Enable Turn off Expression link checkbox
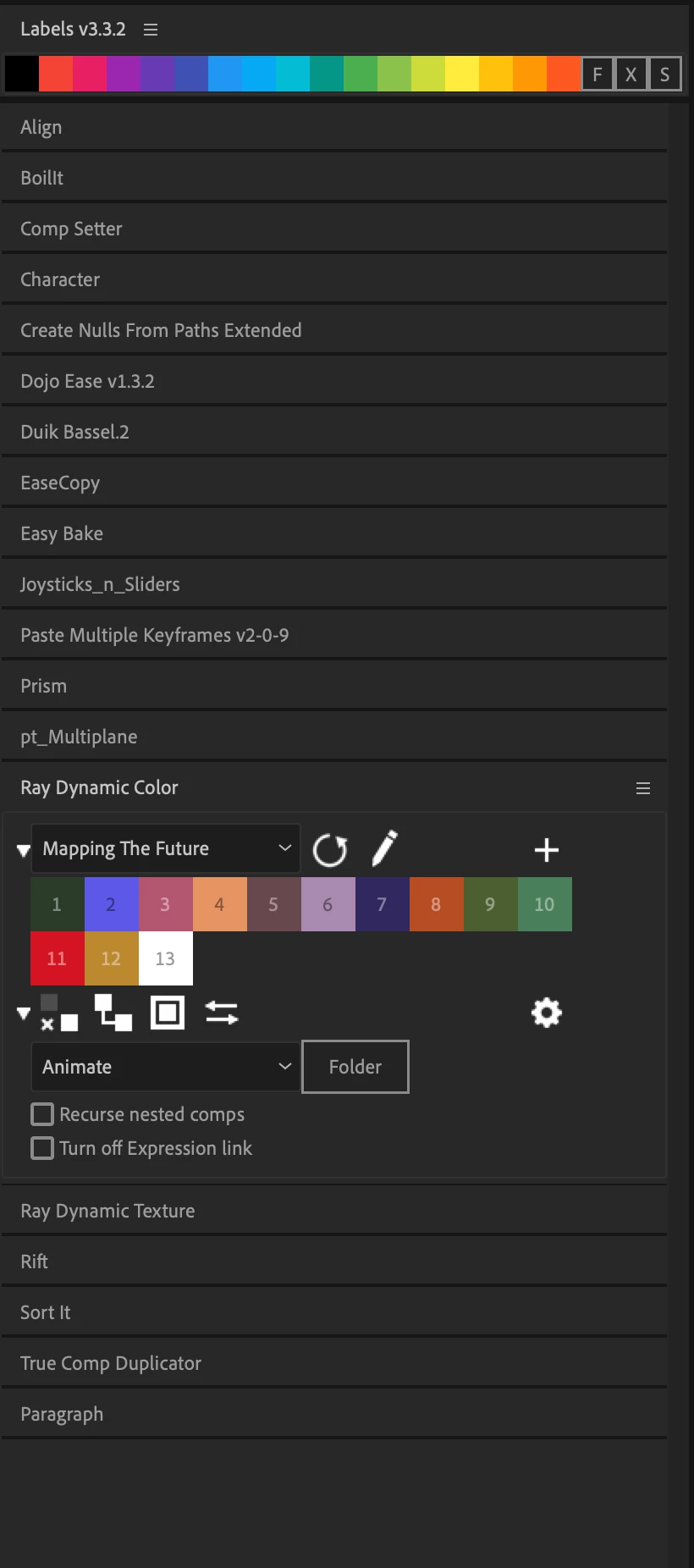 pos(42,1148)
